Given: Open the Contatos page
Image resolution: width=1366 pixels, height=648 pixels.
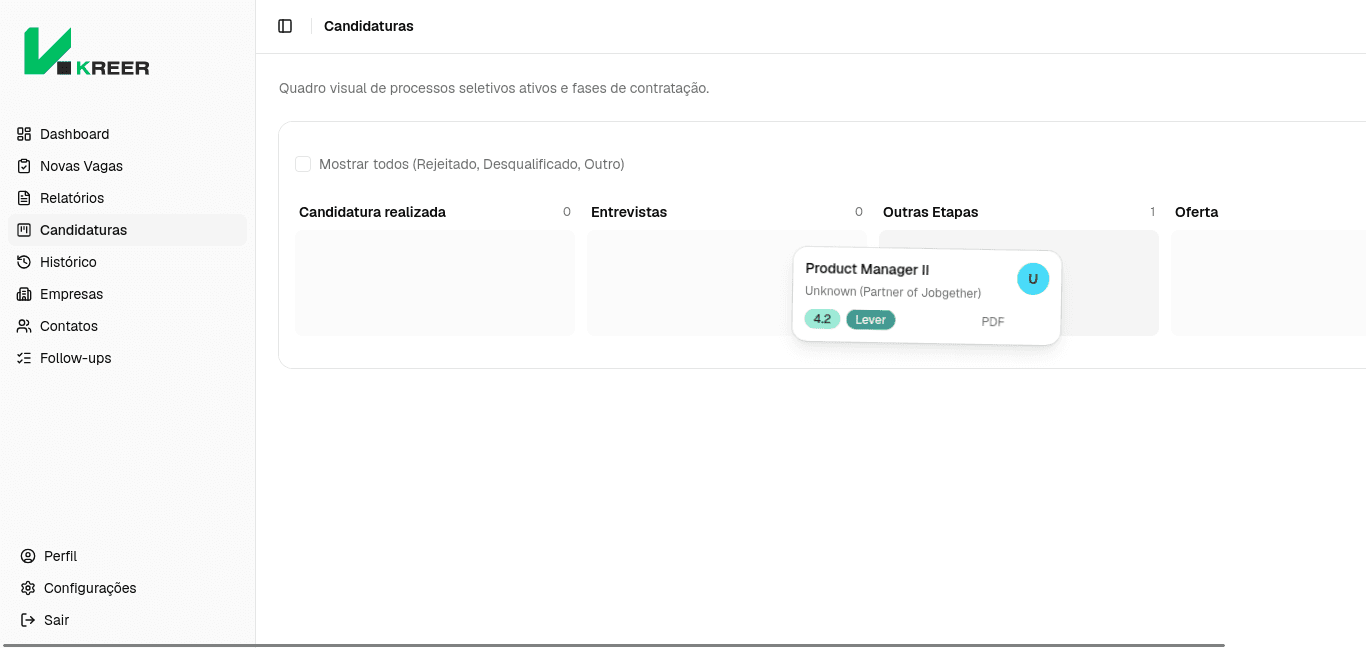Looking at the screenshot, I should pos(127,326).
